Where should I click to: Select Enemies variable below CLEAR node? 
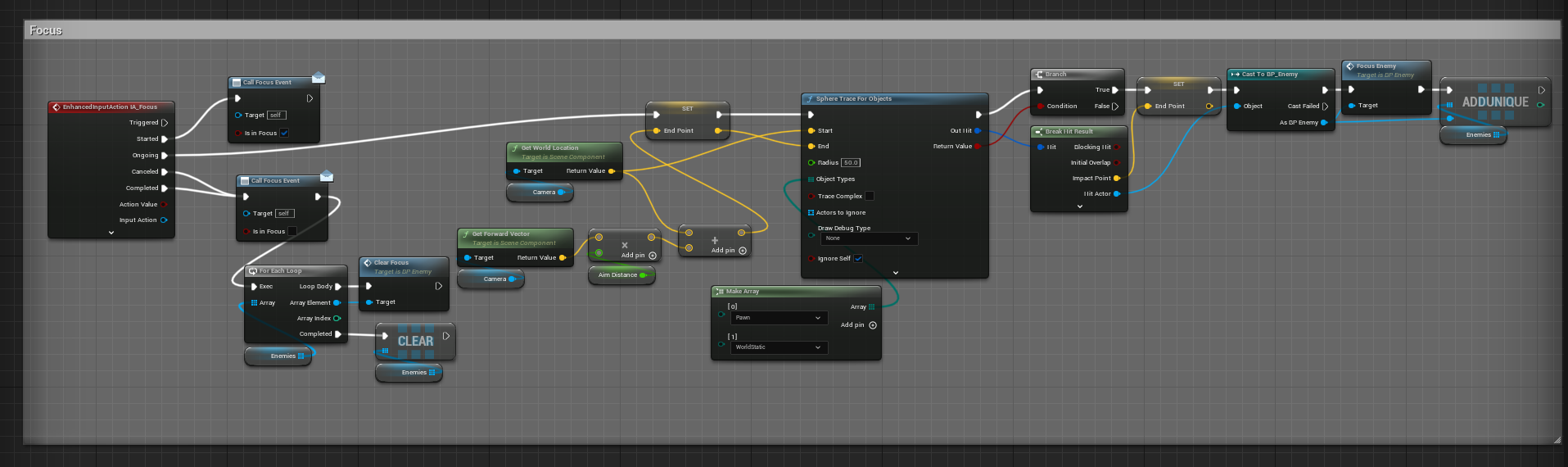pos(409,373)
